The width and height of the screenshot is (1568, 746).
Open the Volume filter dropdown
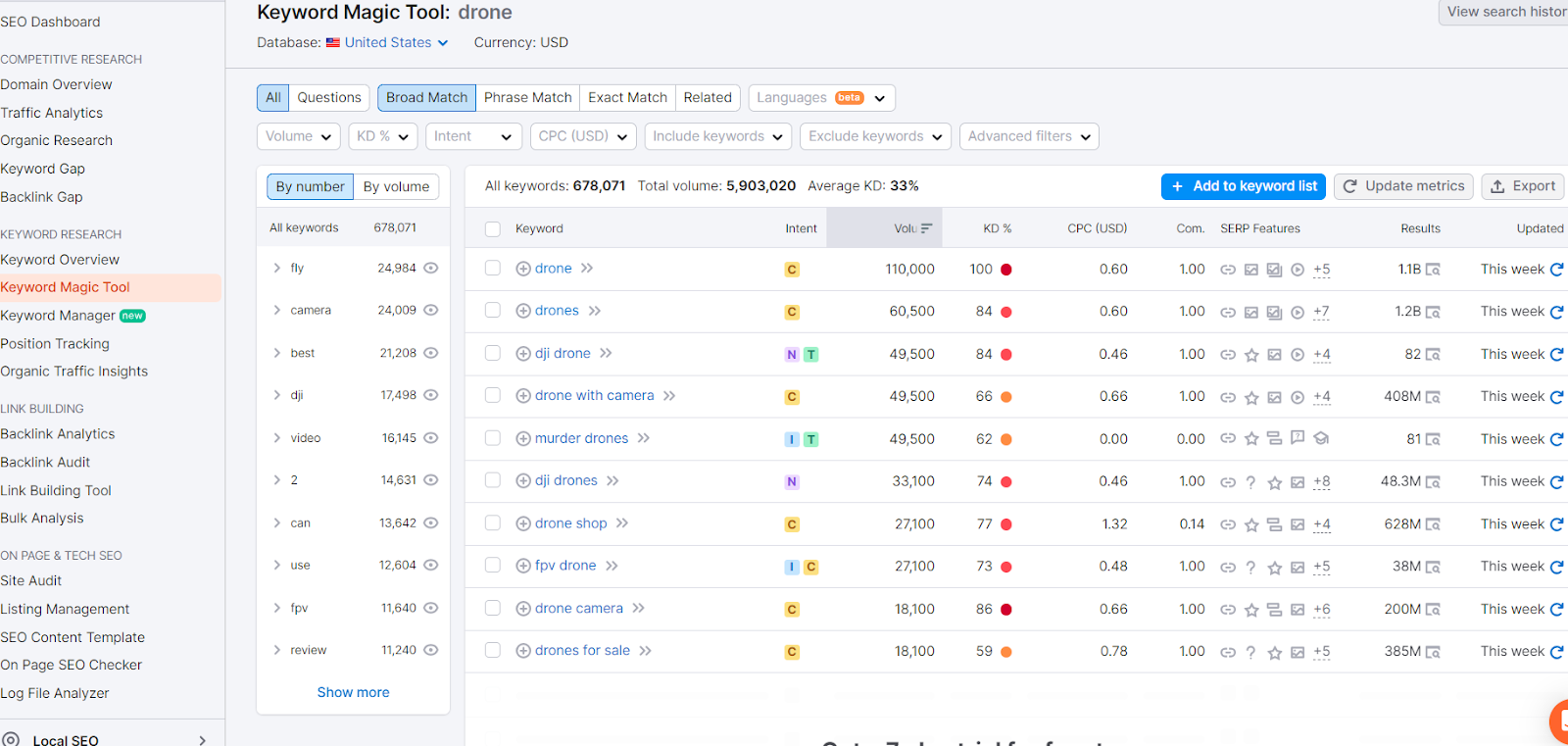click(x=299, y=136)
